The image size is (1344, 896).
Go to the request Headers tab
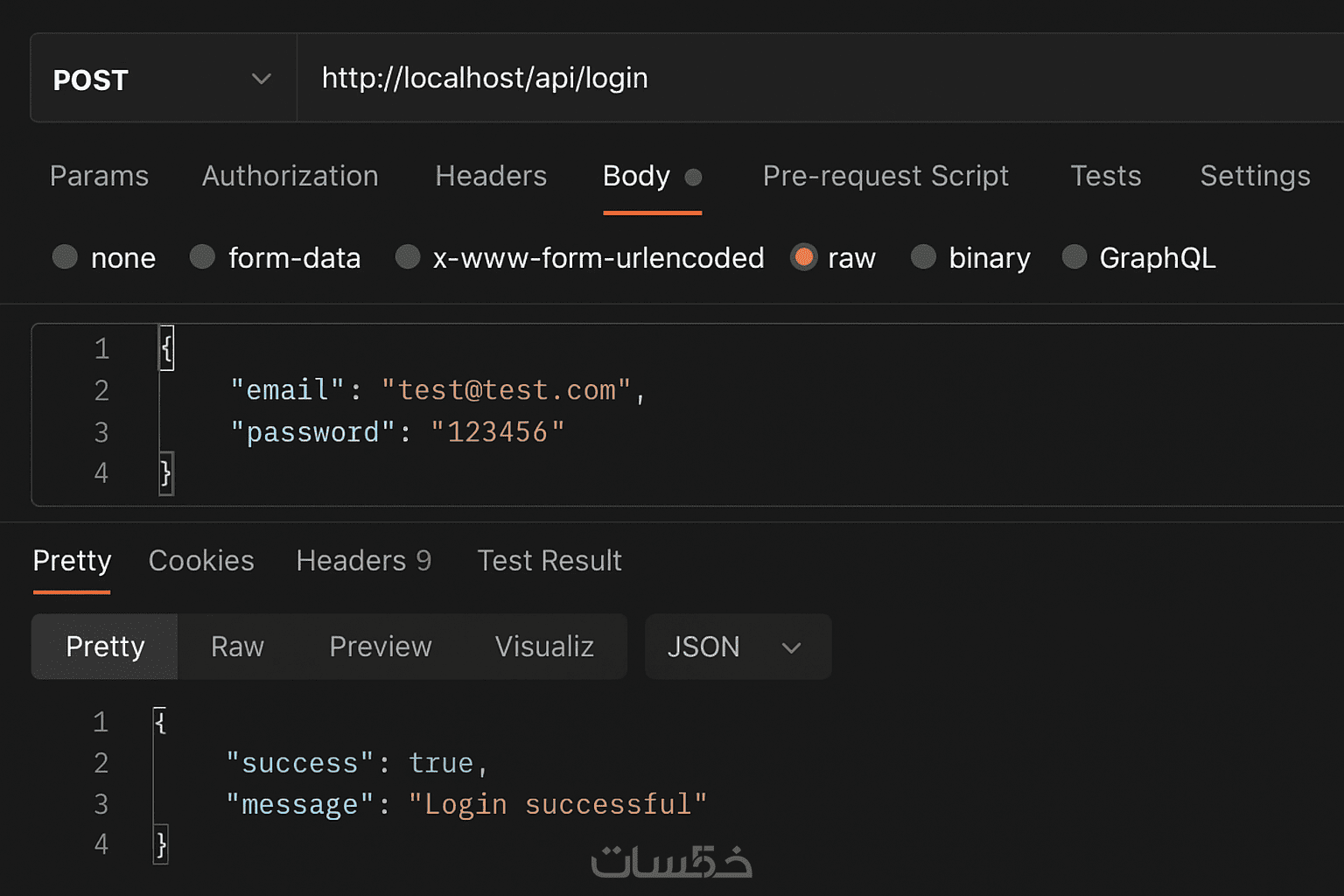[491, 176]
